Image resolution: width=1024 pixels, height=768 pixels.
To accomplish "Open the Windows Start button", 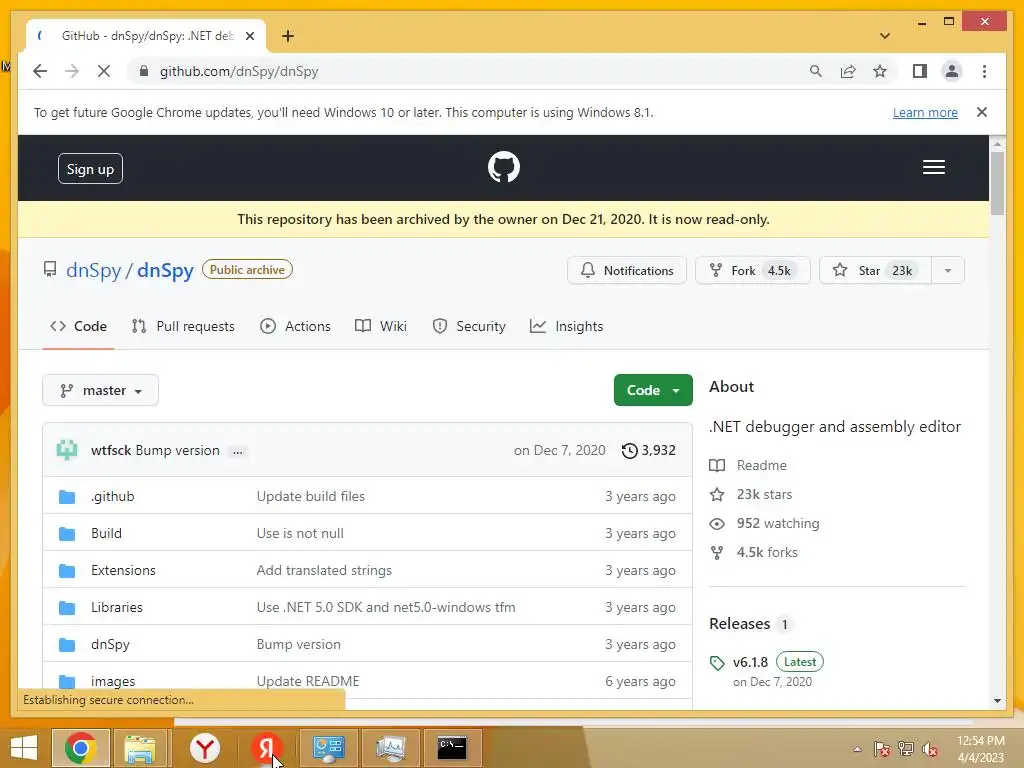I will coord(24,748).
